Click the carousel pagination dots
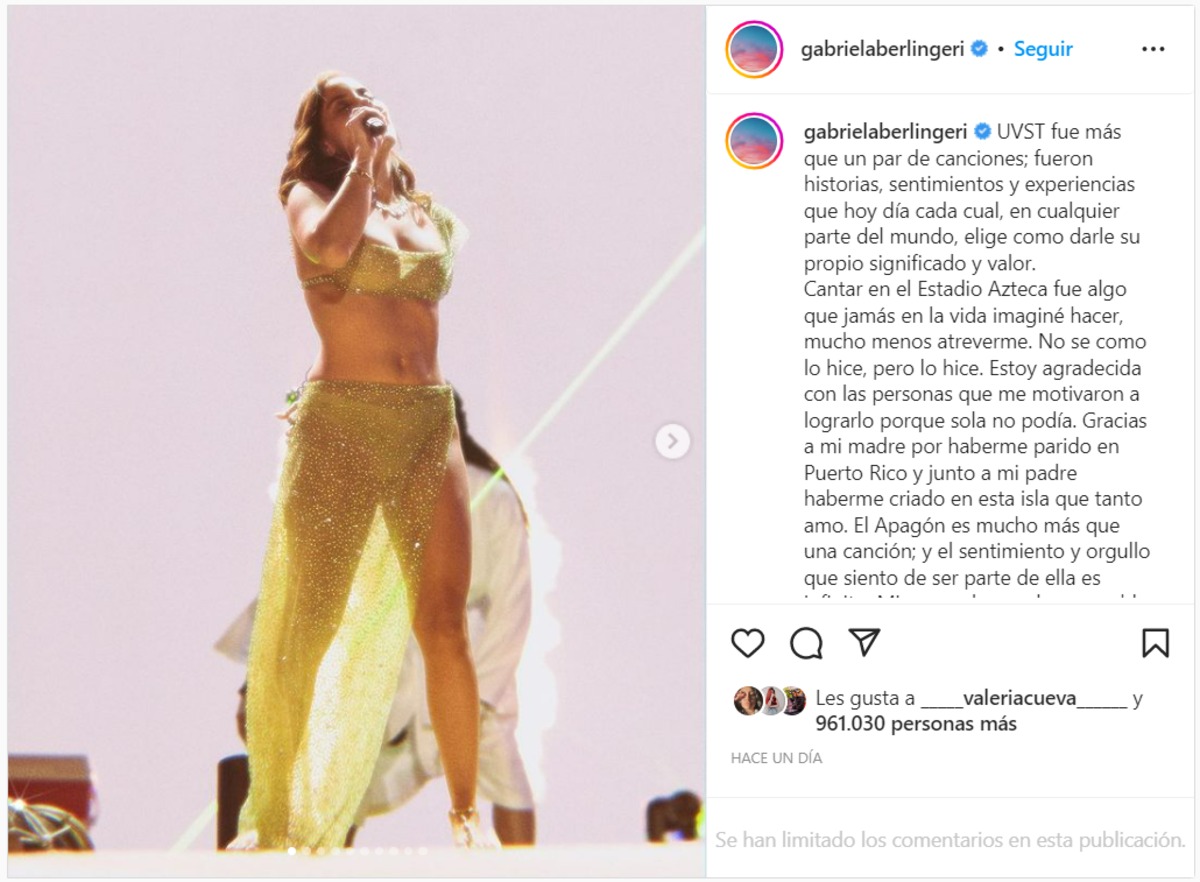 pos(358,851)
